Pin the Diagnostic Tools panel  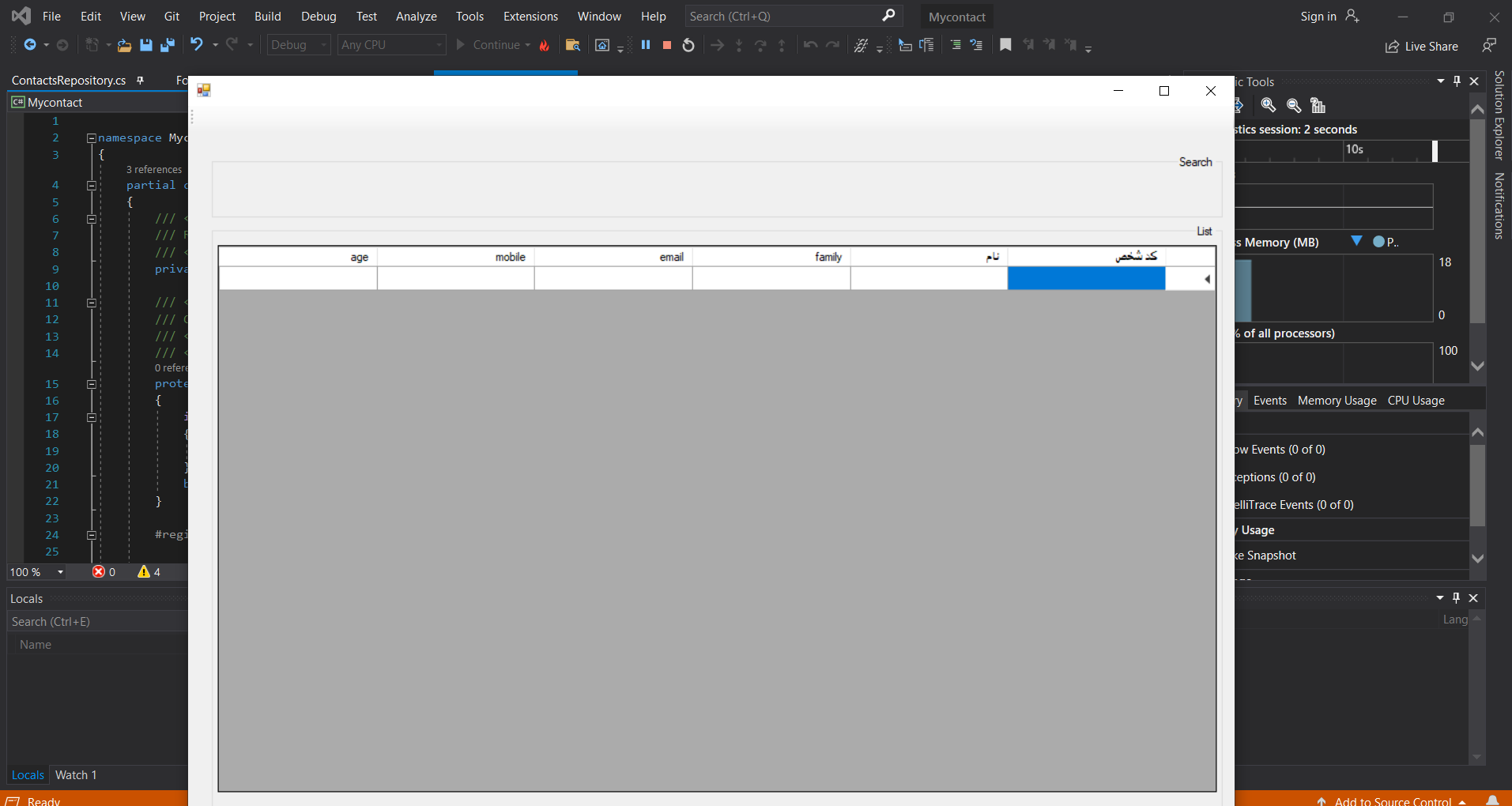click(1457, 81)
